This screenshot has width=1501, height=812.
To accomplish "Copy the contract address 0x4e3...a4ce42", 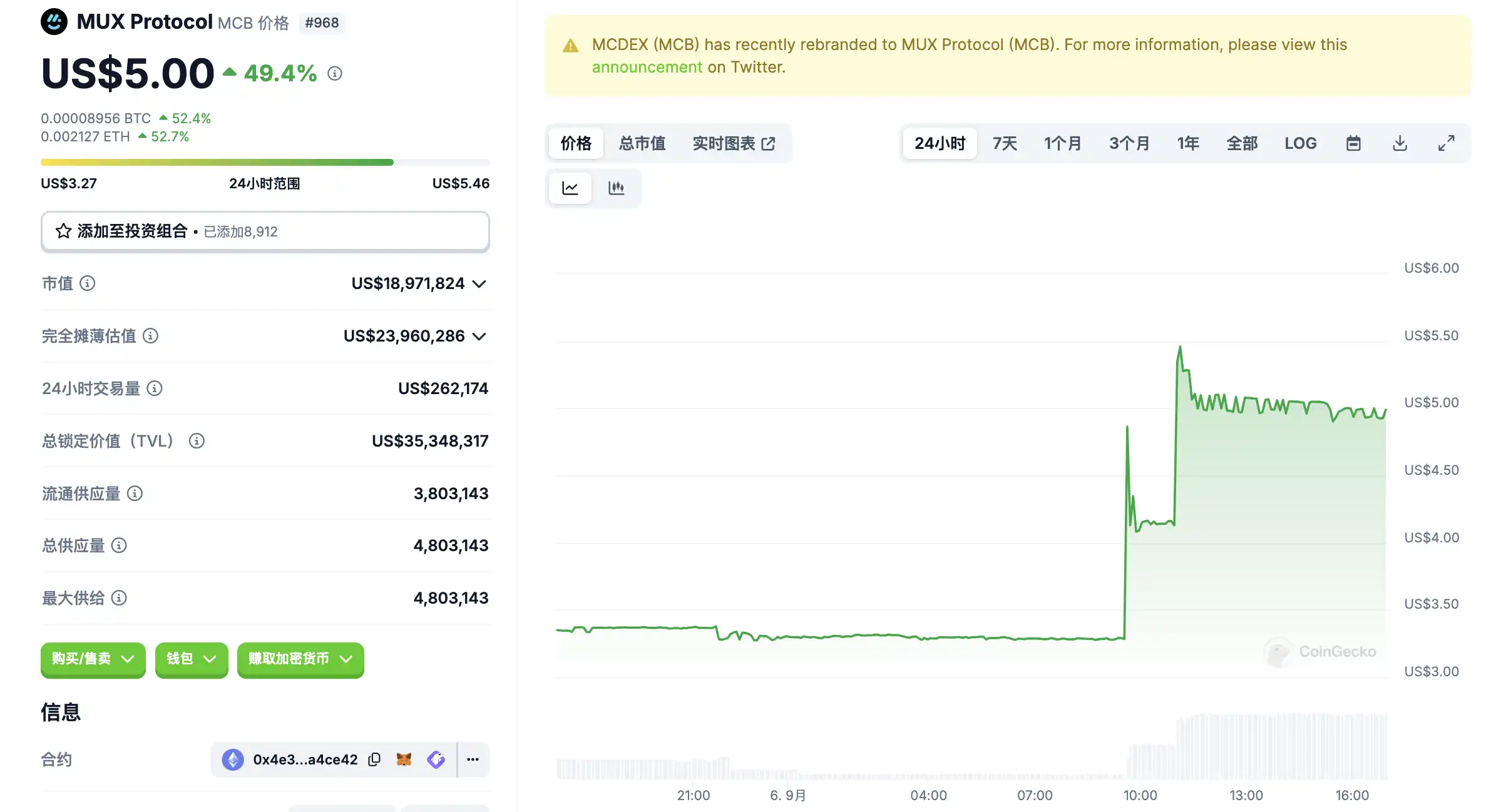I will (374, 759).
